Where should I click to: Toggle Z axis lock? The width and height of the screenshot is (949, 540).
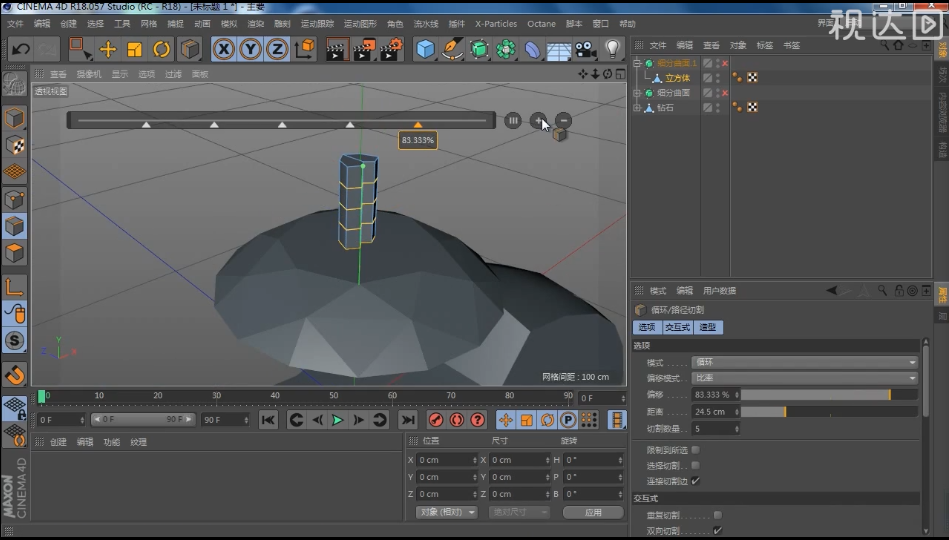tap(277, 49)
